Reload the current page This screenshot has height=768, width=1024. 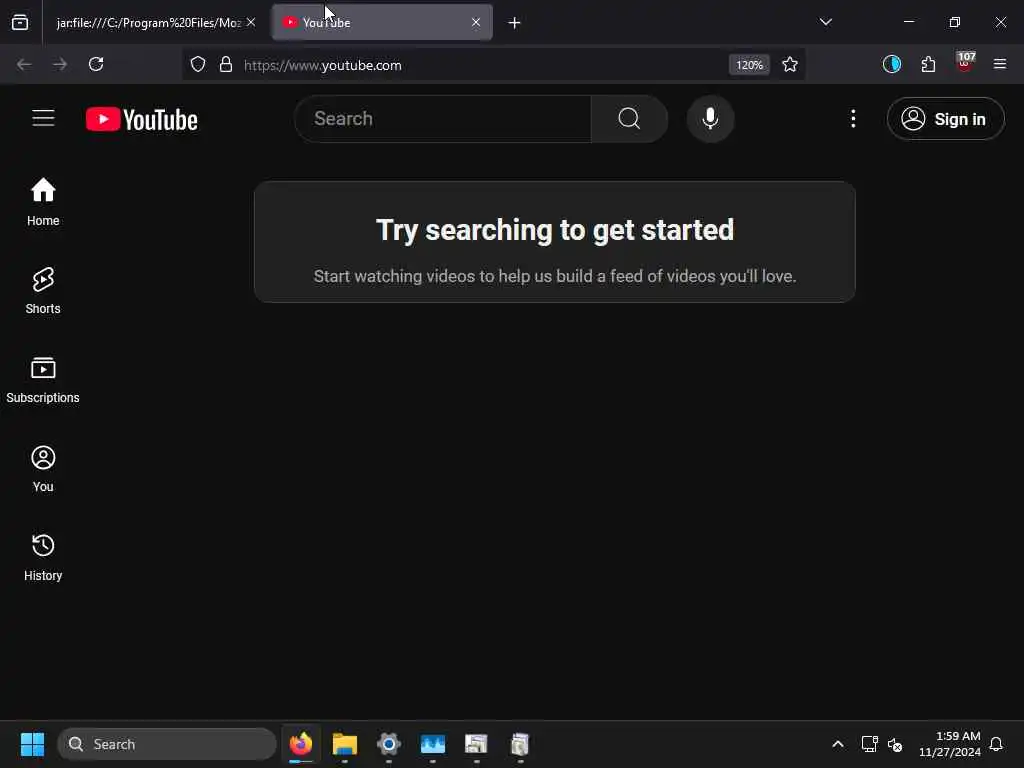coord(96,64)
